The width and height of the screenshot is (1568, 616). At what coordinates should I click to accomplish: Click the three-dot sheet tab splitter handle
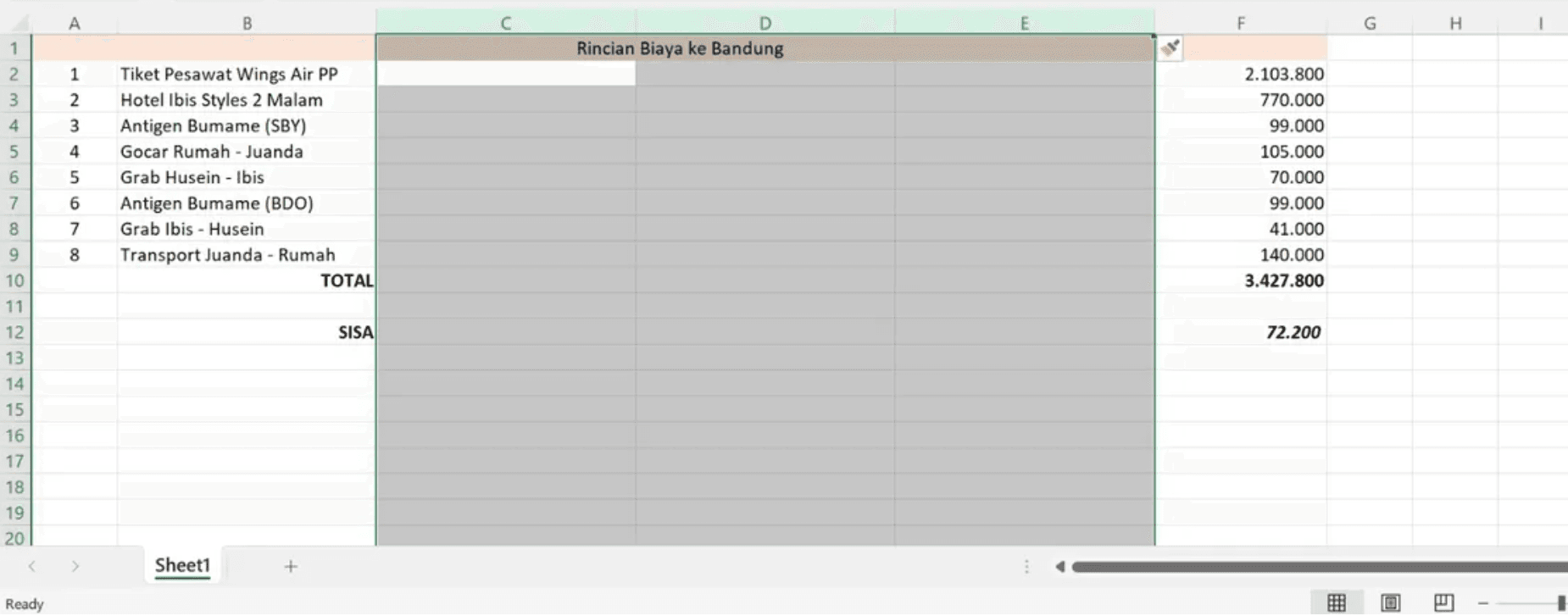(1026, 566)
